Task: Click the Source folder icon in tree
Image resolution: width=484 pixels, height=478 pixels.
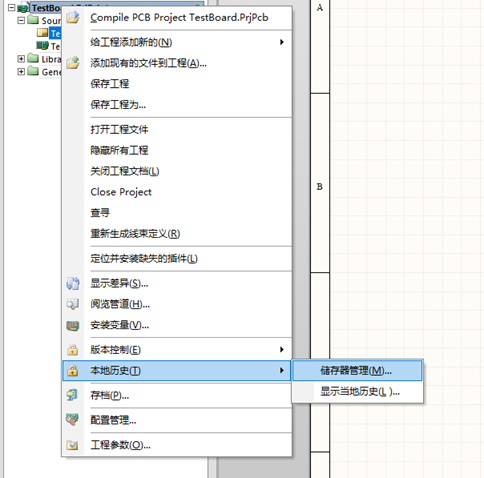Action: (x=33, y=20)
